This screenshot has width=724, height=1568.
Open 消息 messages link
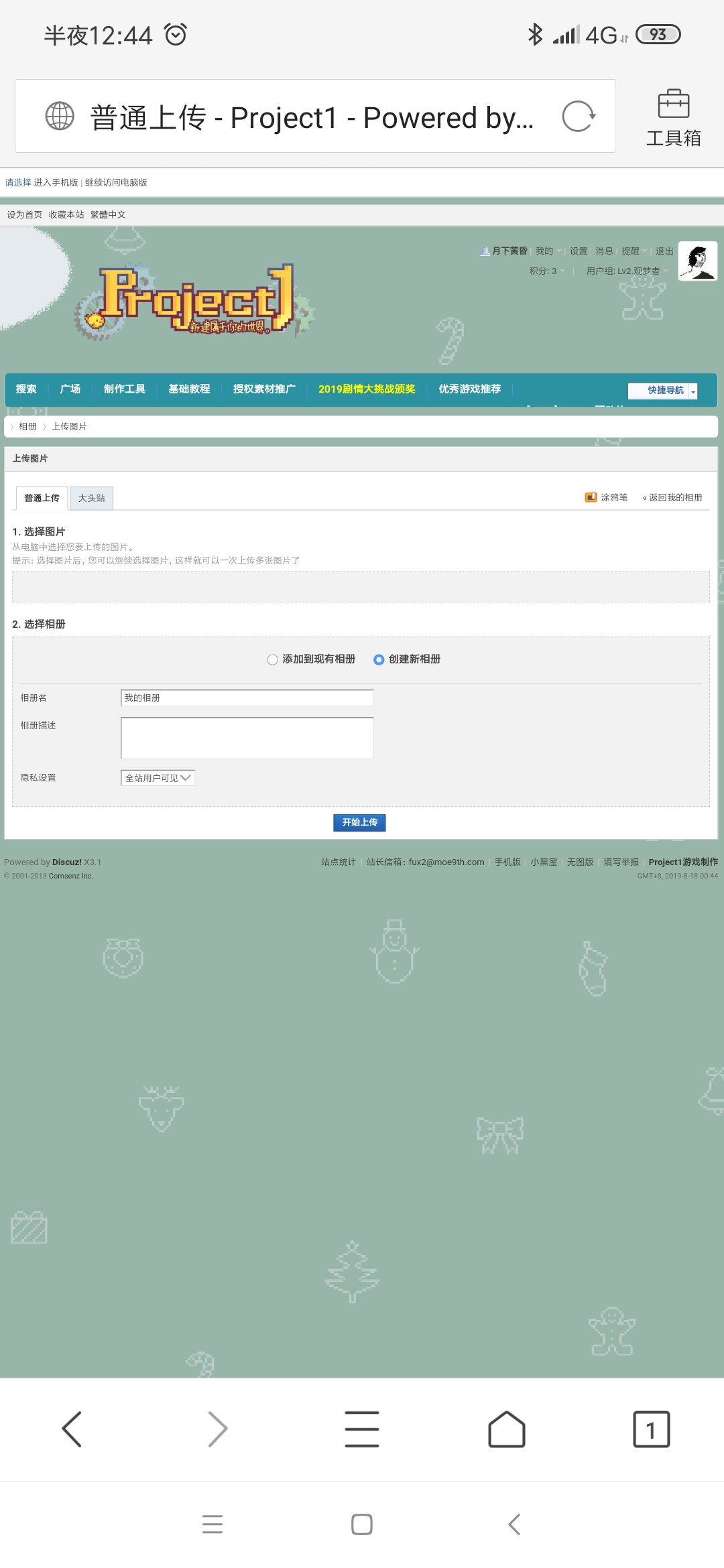pyautogui.click(x=605, y=251)
